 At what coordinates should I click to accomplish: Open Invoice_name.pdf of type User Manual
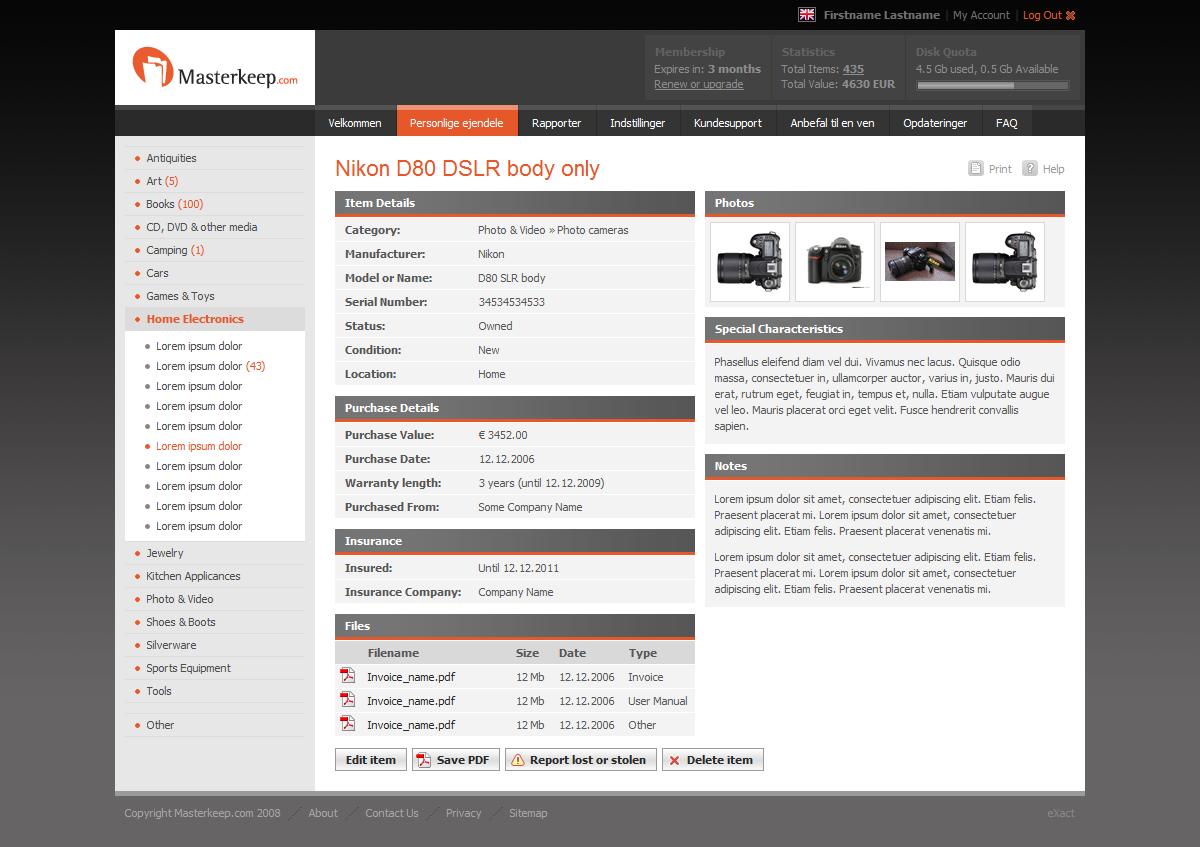(x=411, y=701)
